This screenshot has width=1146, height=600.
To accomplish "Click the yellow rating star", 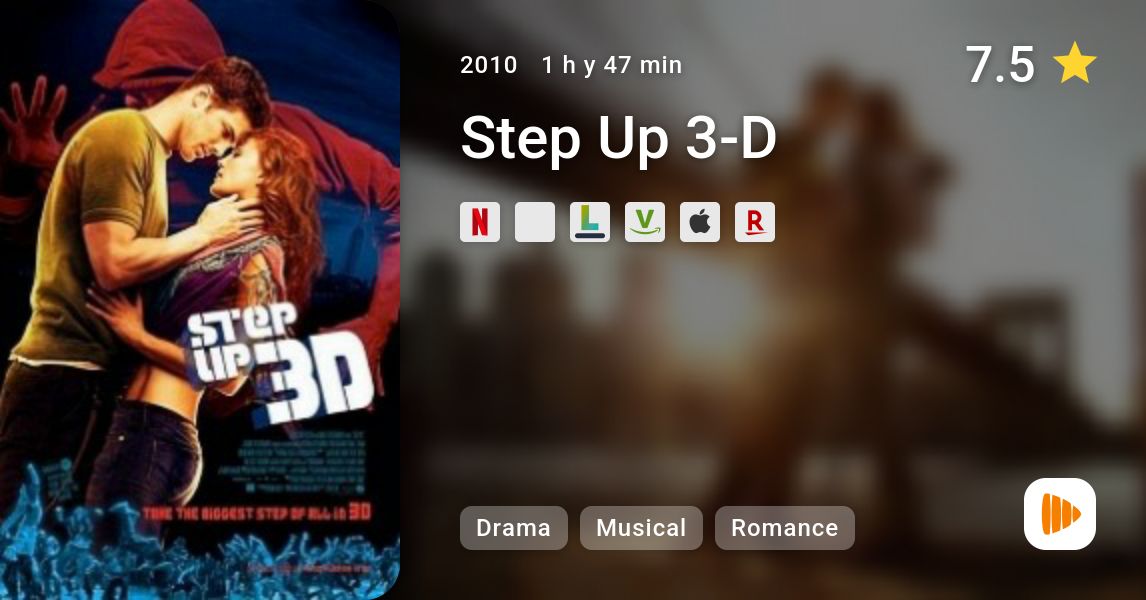I will 1075,63.
